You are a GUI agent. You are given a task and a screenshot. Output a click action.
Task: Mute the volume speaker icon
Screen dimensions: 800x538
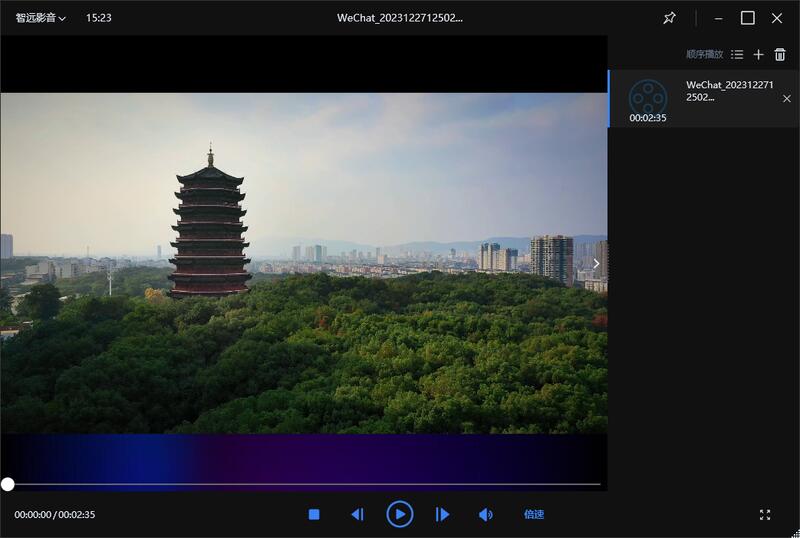point(485,515)
